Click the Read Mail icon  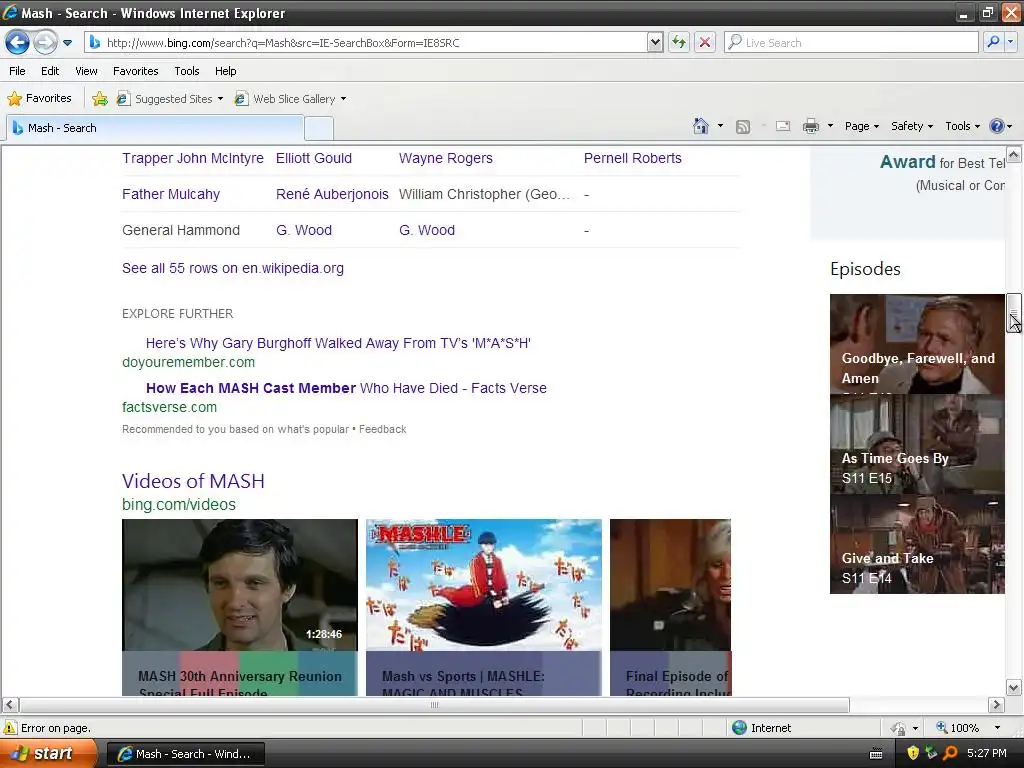click(x=783, y=127)
